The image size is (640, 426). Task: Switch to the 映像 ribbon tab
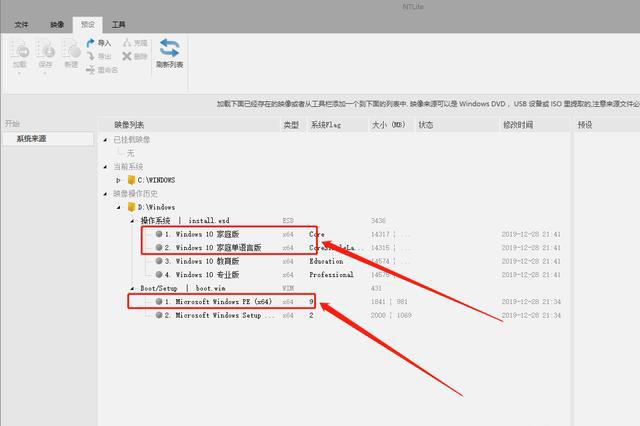point(57,24)
